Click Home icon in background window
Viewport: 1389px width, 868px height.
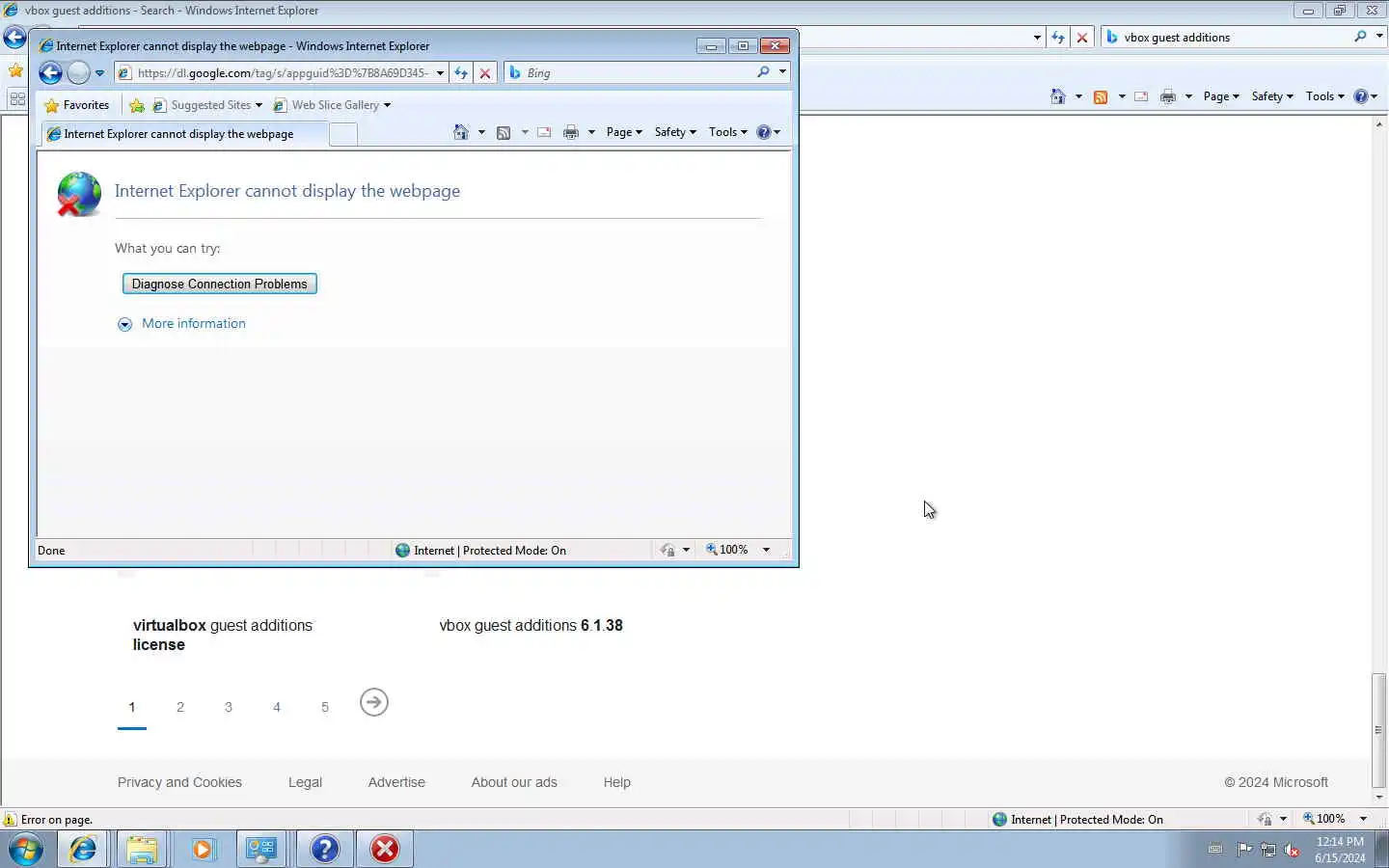coord(1058,96)
